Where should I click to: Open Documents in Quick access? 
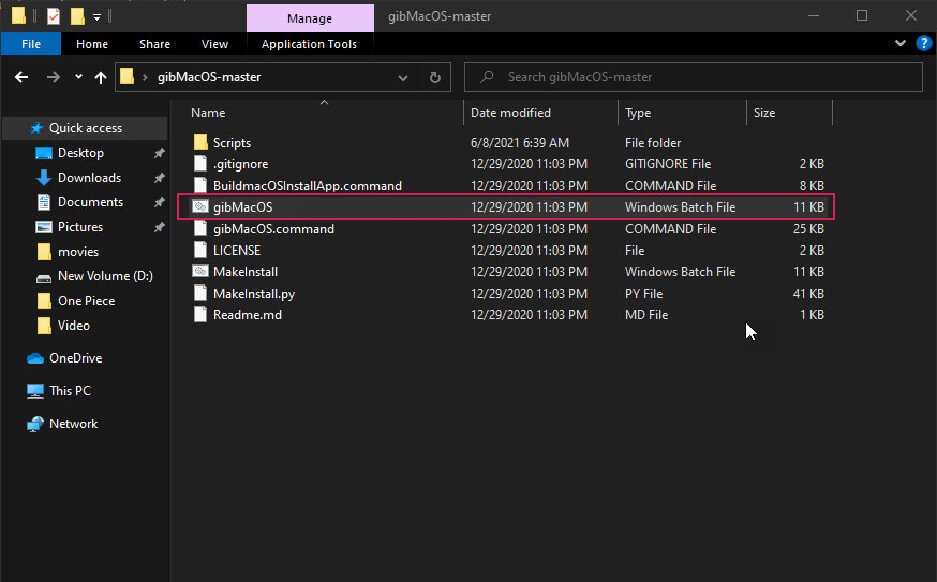point(90,202)
